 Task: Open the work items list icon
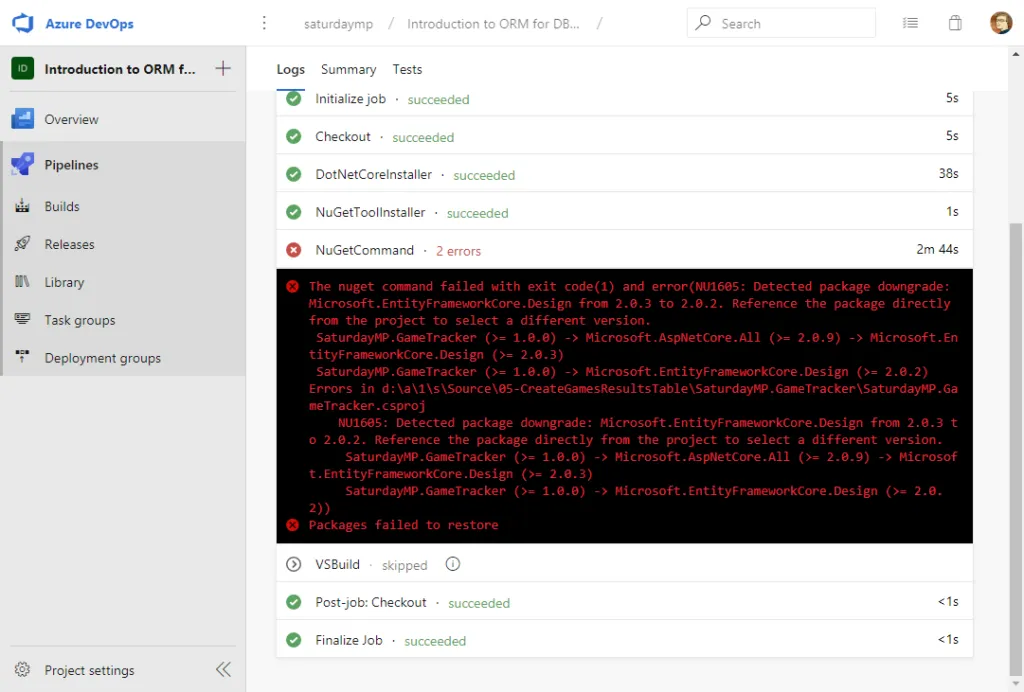pyautogui.click(x=910, y=23)
